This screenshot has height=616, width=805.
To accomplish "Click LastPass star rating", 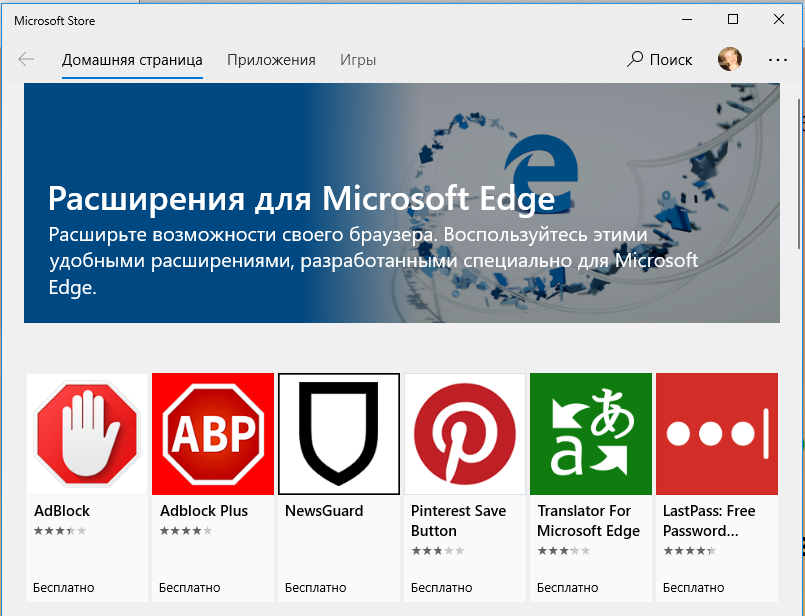I will 689,551.
